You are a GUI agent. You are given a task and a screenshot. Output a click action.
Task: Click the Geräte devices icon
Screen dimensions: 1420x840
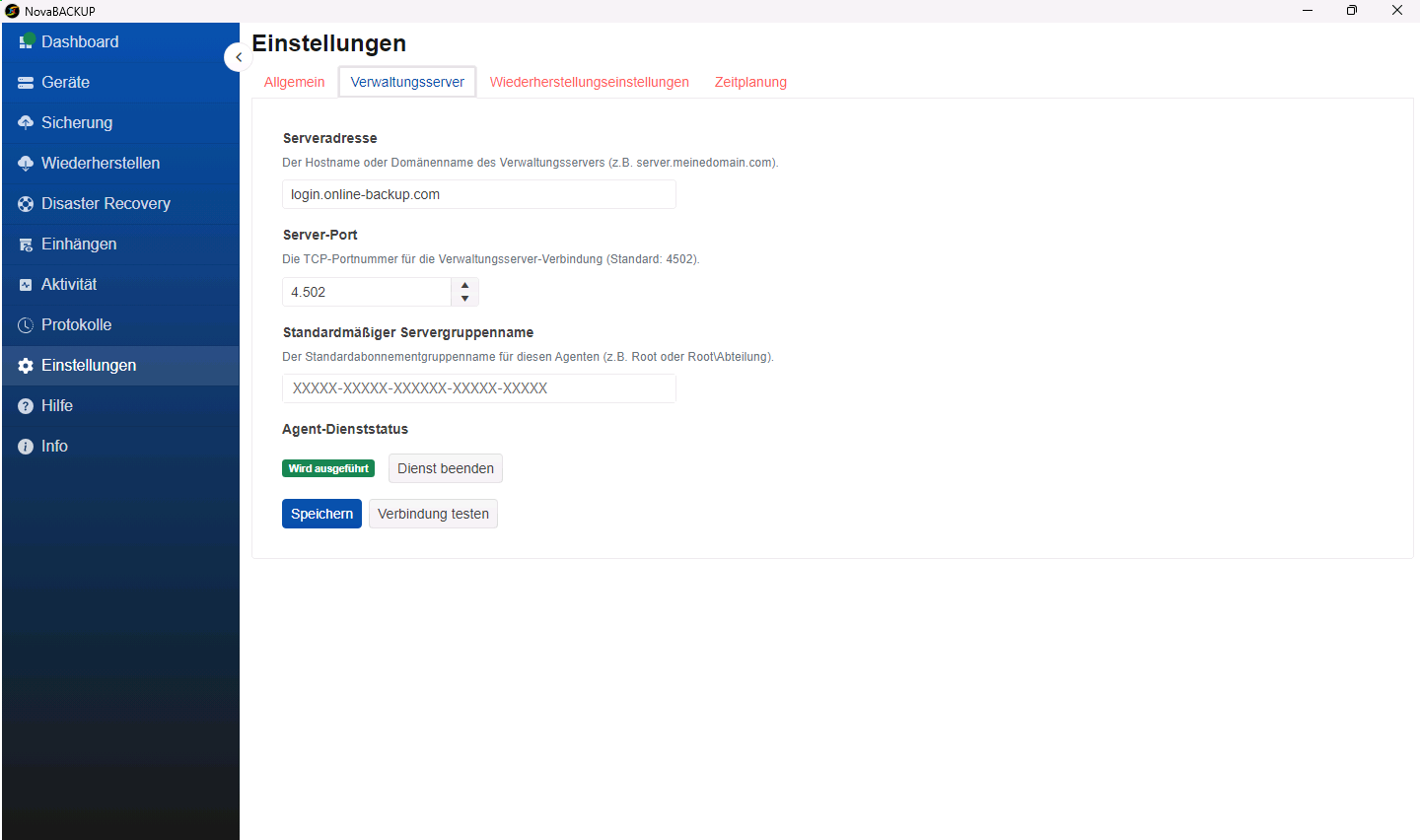(26, 83)
